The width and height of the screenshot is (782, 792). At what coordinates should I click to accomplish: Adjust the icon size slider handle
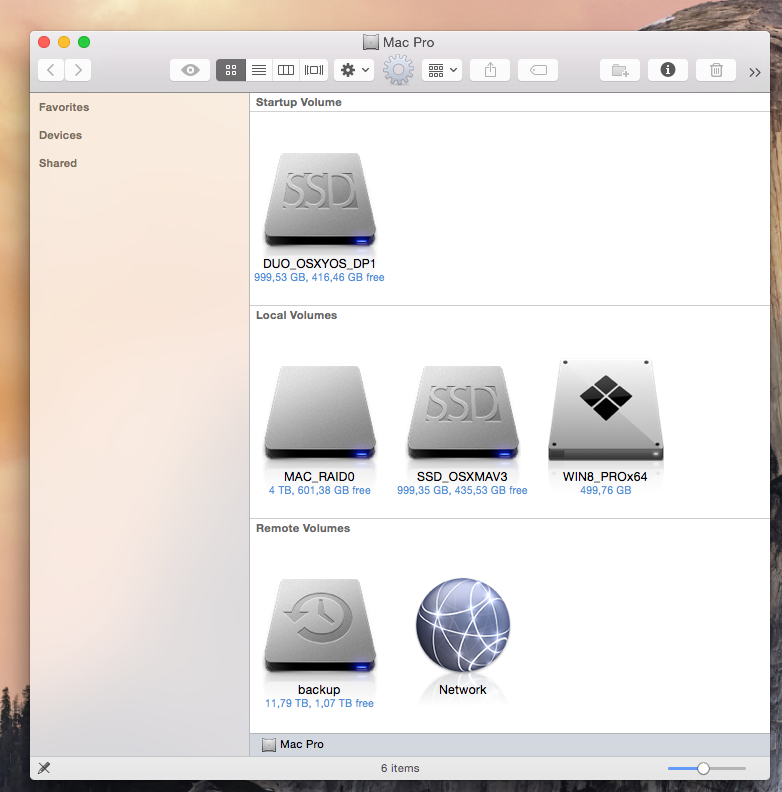click(703, 769)
